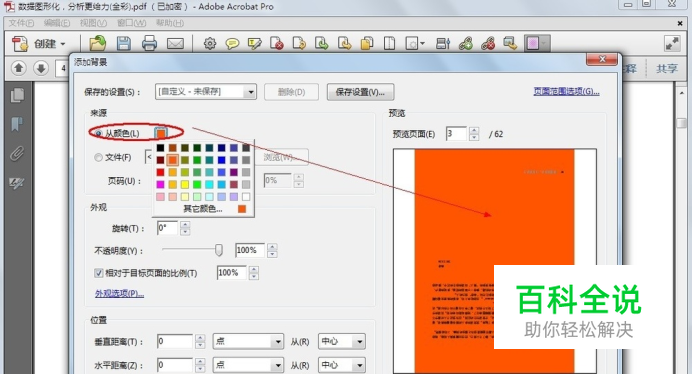Screen dimensions: 692x374
Task: Click the edit object tool icon
Action: tap(510, 44)
